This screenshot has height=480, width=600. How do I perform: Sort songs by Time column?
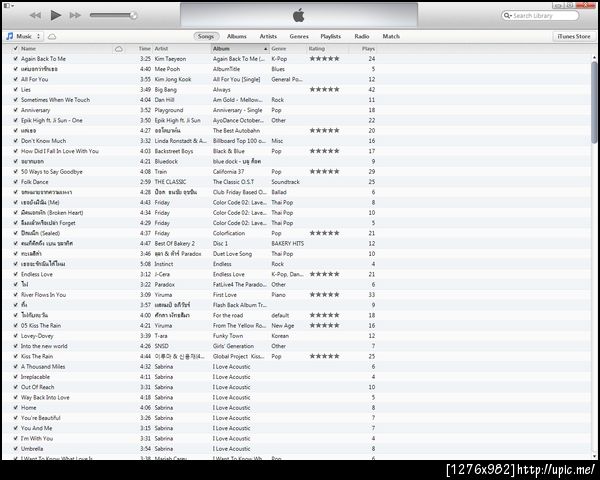pos(144,49)
